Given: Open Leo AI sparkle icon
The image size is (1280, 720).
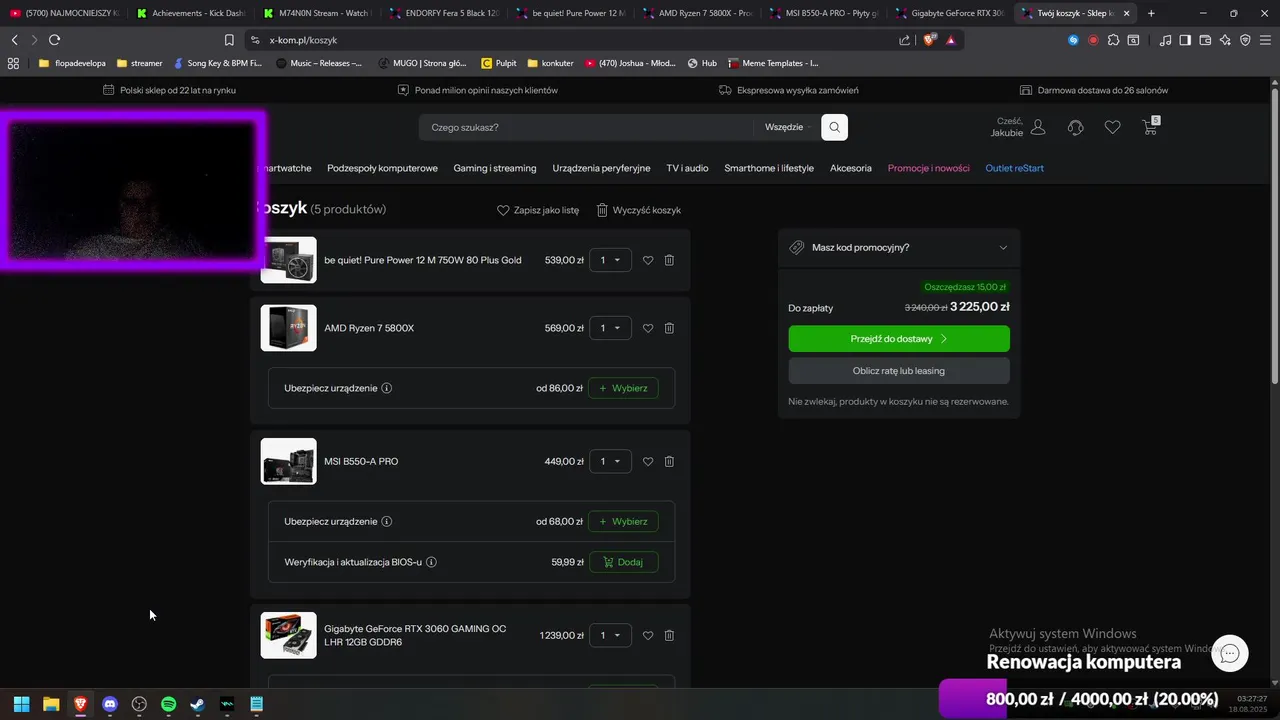Looking at the screenshot, I should pos(1225,40).
